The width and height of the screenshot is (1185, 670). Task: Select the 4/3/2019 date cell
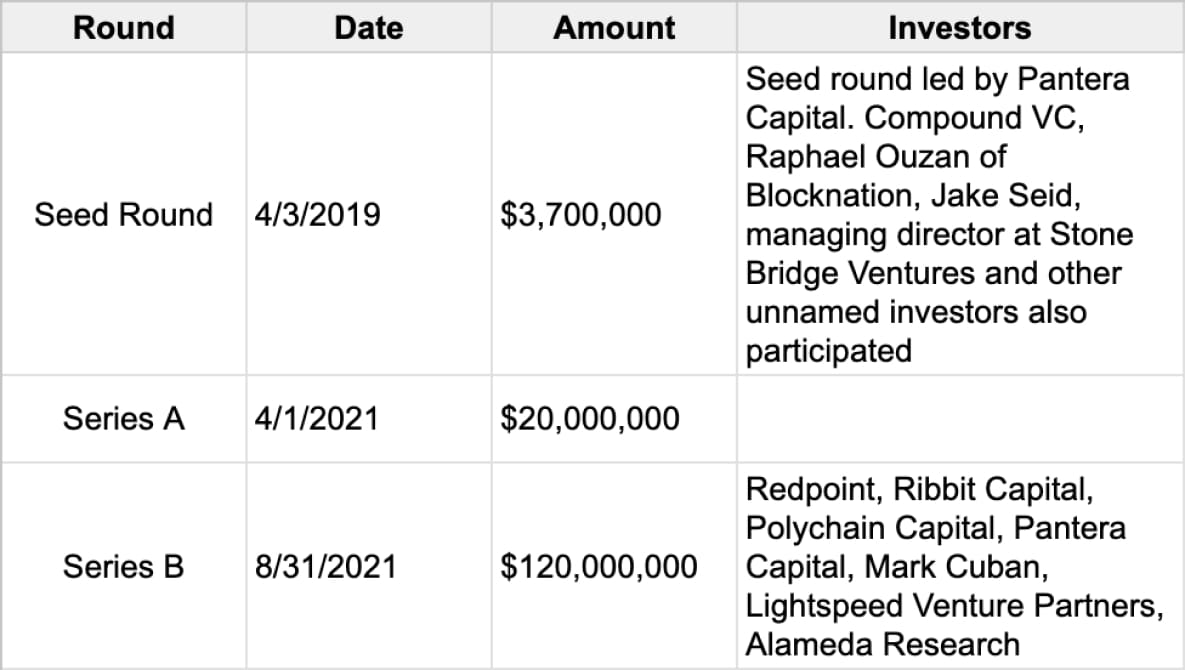tap(318, 214)
